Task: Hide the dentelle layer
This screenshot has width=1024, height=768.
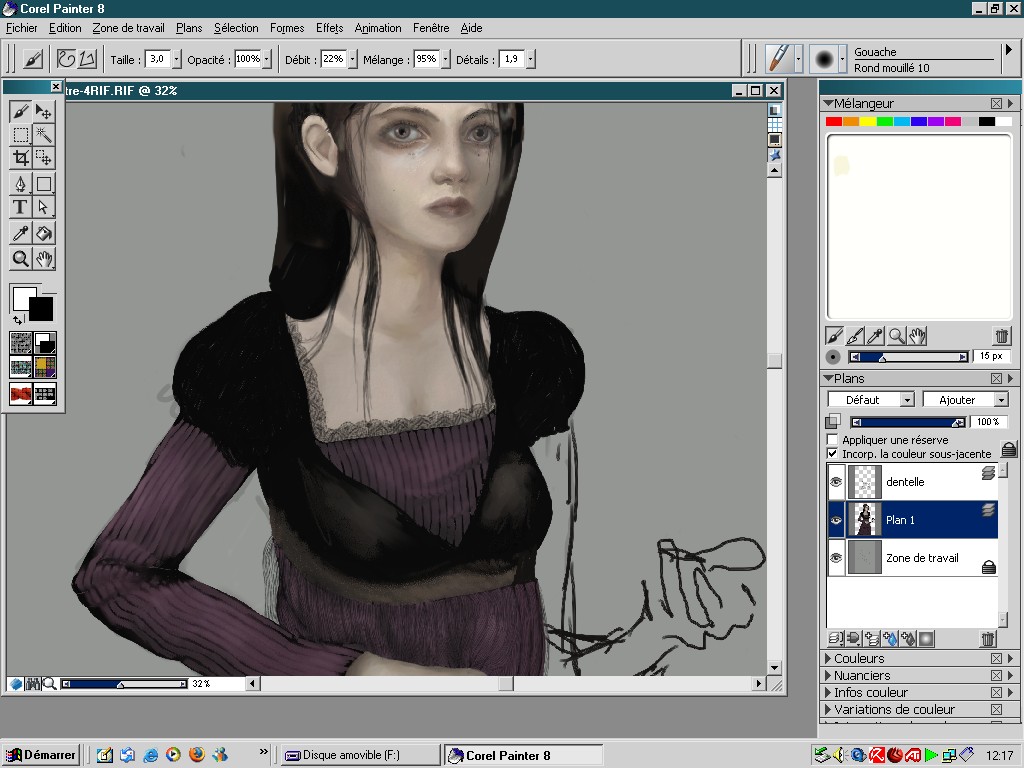Action: tap(836, 482)
